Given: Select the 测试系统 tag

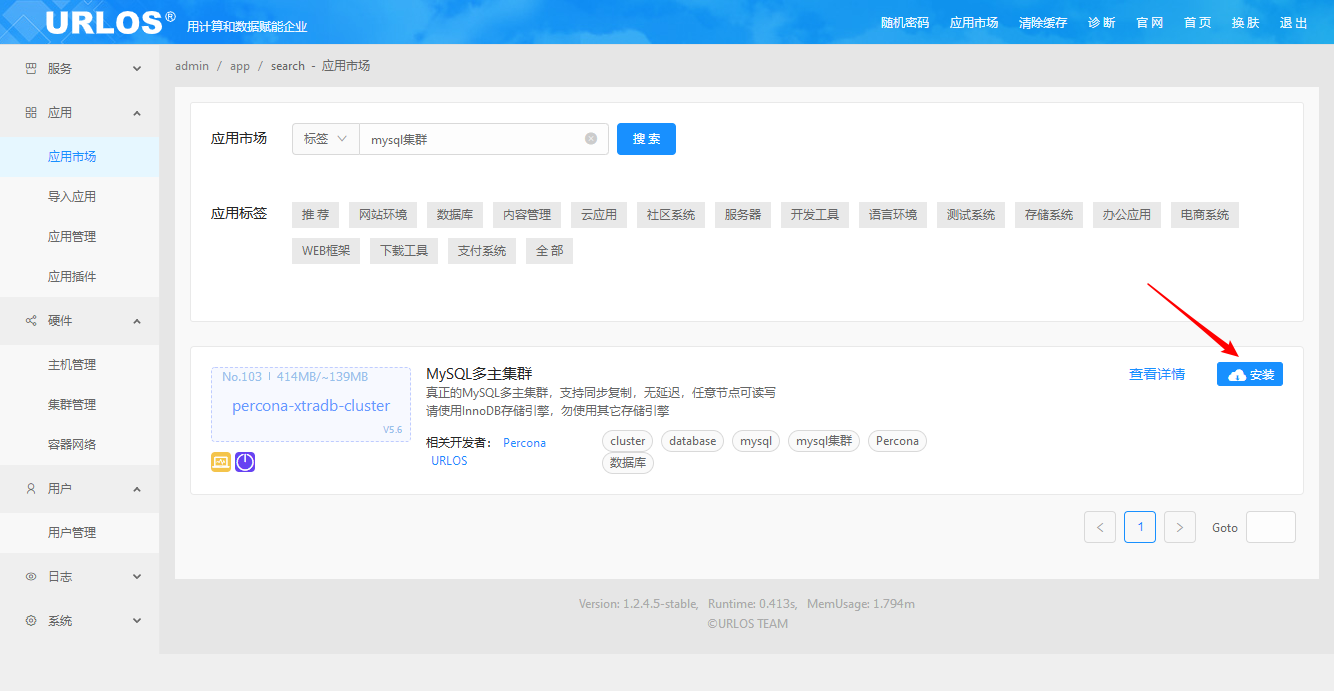Looking at the screenshot, I should [971, 215].
